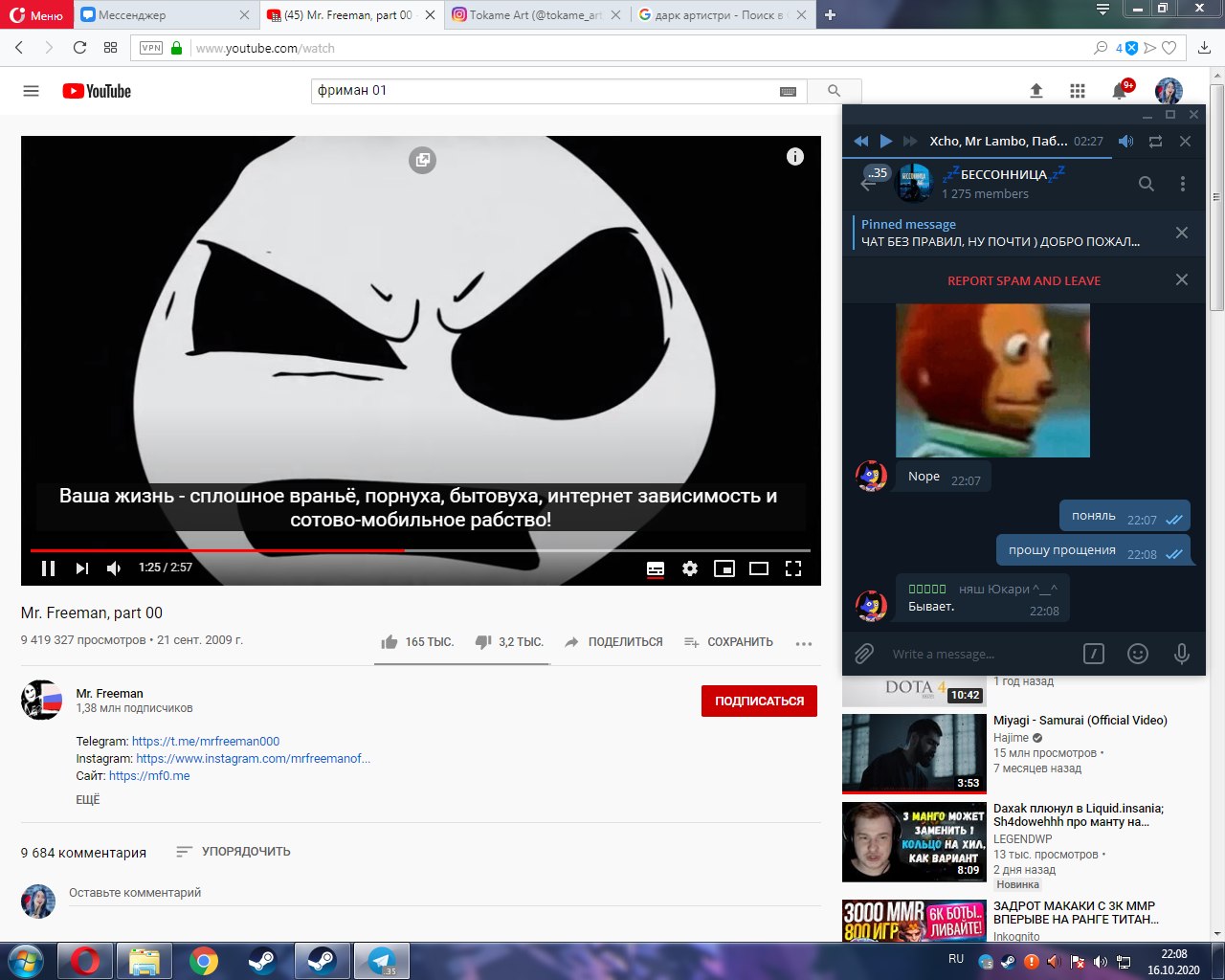Image resolution: width=1225 pixels, height=980 pixels.
Task: Toggle Telegram player volume
Action: 1126,141
